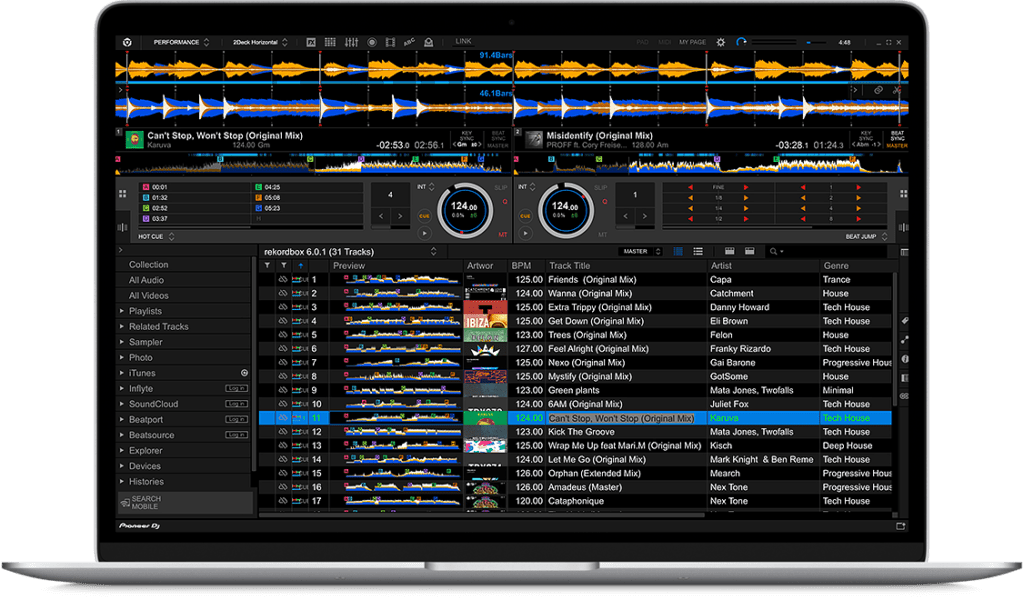1024x610 pixels.
Task: Expand the Playlists tree item
Action: point(122,311)
